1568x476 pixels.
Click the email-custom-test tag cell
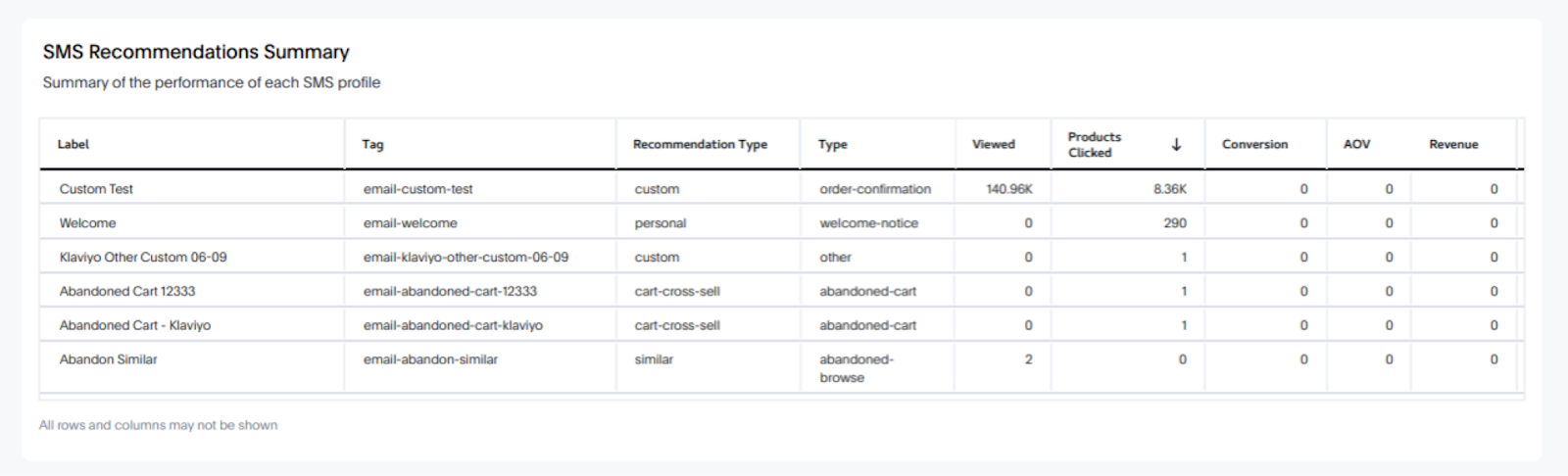pos(418,189)
